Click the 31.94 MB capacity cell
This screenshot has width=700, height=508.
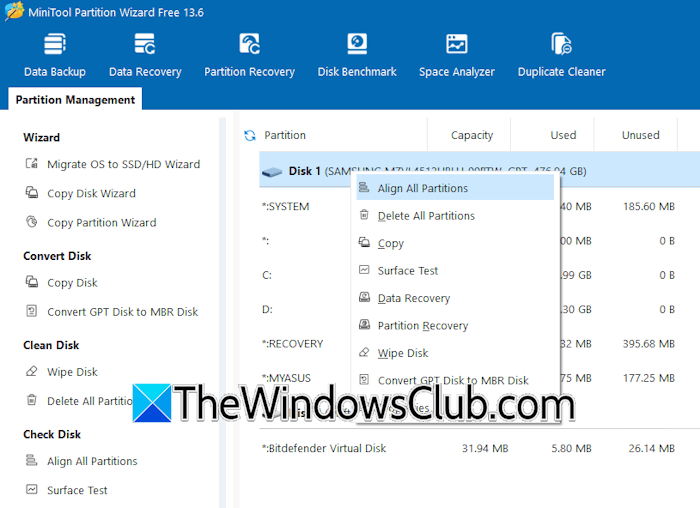click(485, 448)
